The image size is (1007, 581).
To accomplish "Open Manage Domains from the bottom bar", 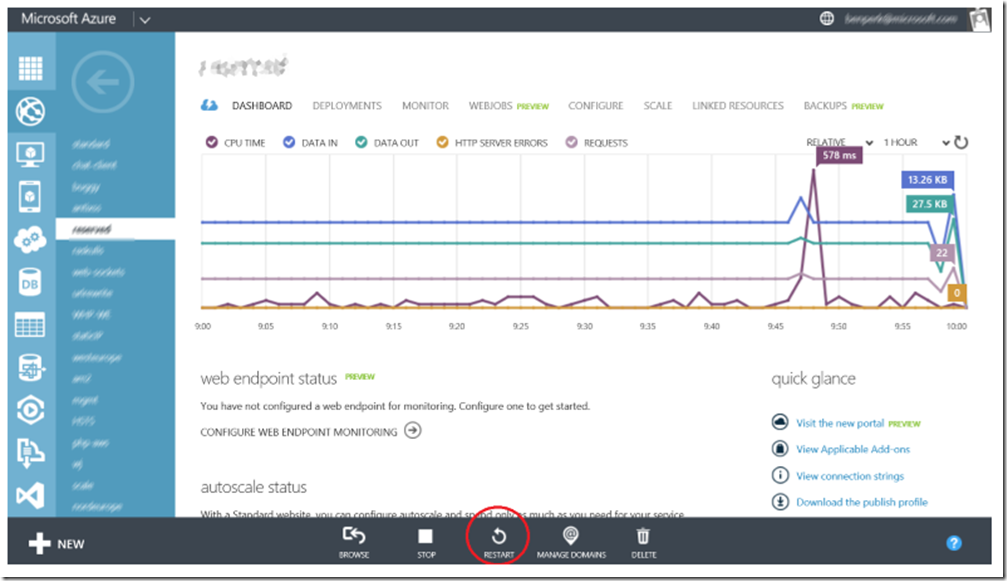I will 571,538.
